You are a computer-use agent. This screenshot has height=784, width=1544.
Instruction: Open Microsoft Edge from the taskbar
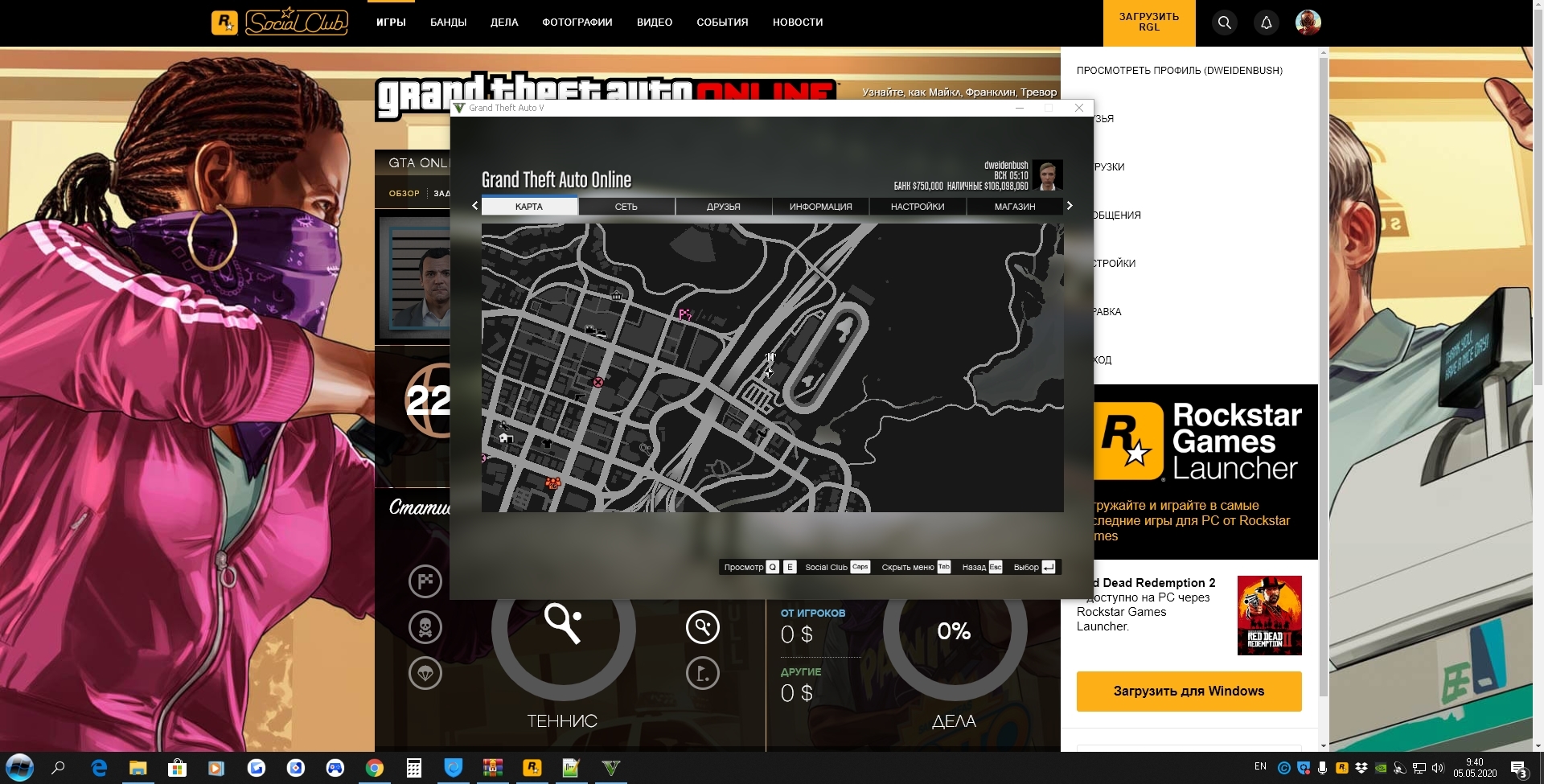click(98, 768)
